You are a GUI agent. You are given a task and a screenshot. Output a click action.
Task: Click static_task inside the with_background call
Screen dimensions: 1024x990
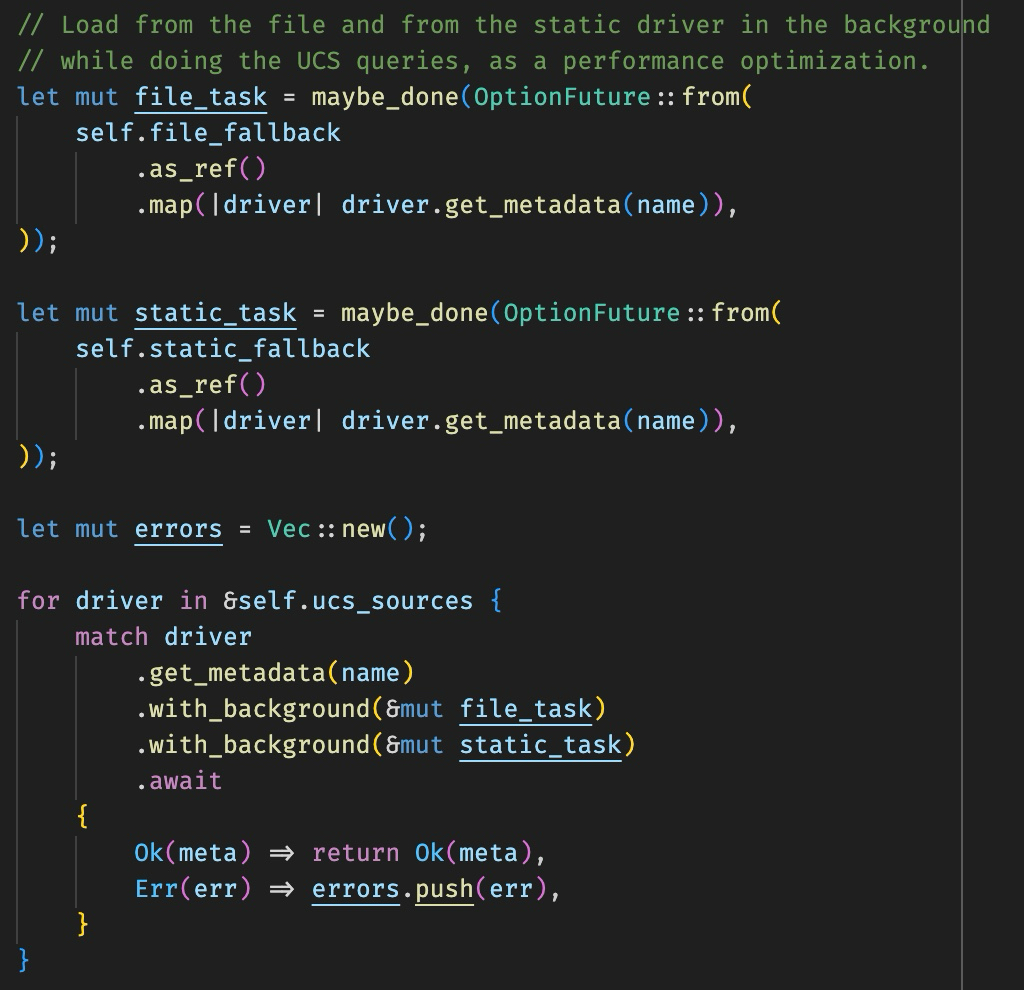(x=540, y=745)
